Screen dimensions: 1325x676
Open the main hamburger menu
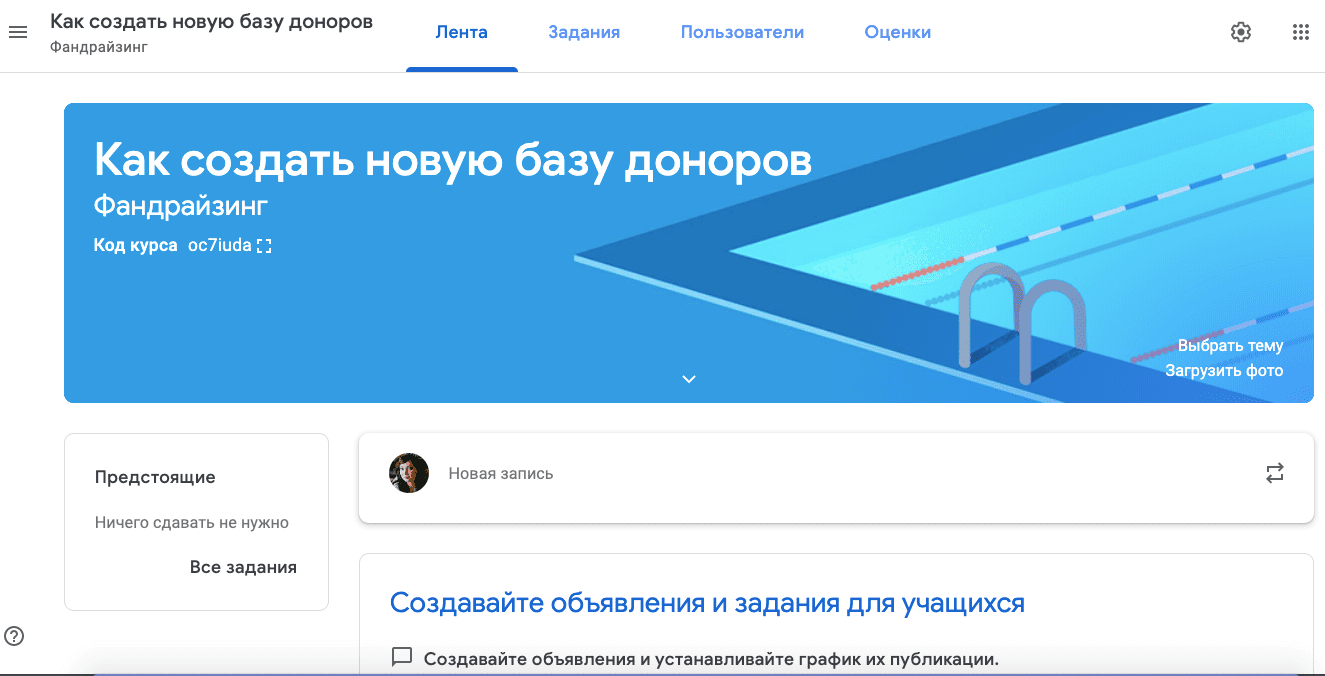pos(18,32)
